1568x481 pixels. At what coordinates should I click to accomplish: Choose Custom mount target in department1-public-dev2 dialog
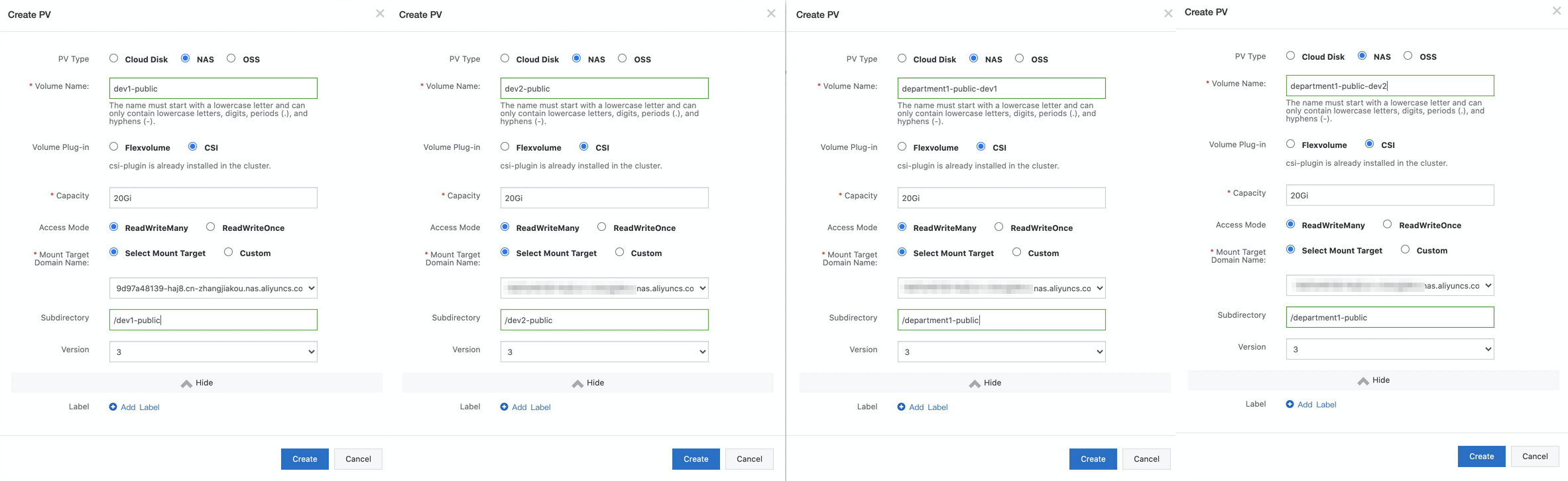(1406, 249)
